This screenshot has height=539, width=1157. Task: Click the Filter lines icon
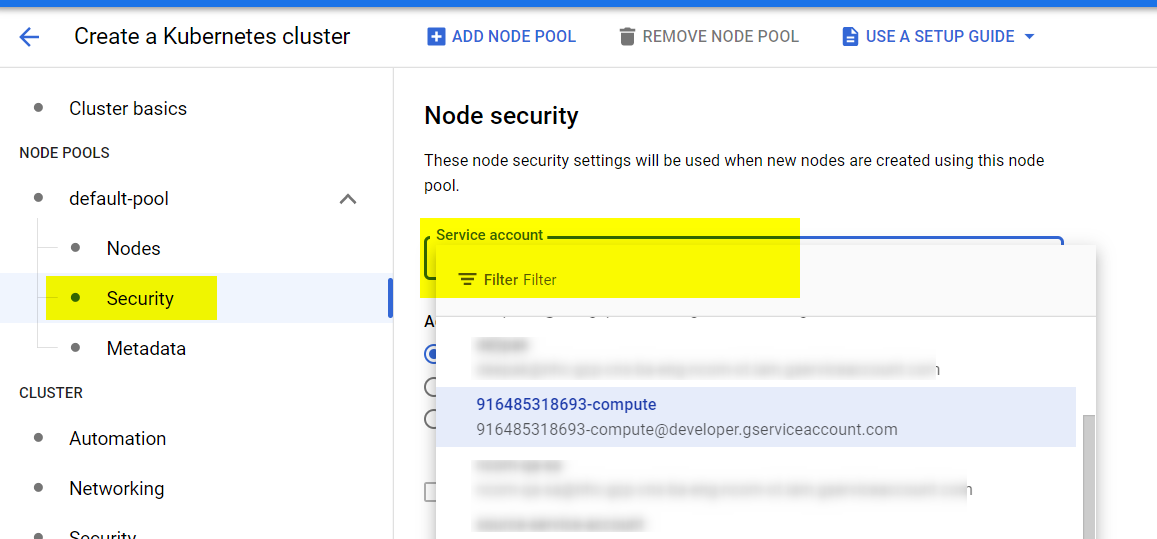(x=467, y=280)
